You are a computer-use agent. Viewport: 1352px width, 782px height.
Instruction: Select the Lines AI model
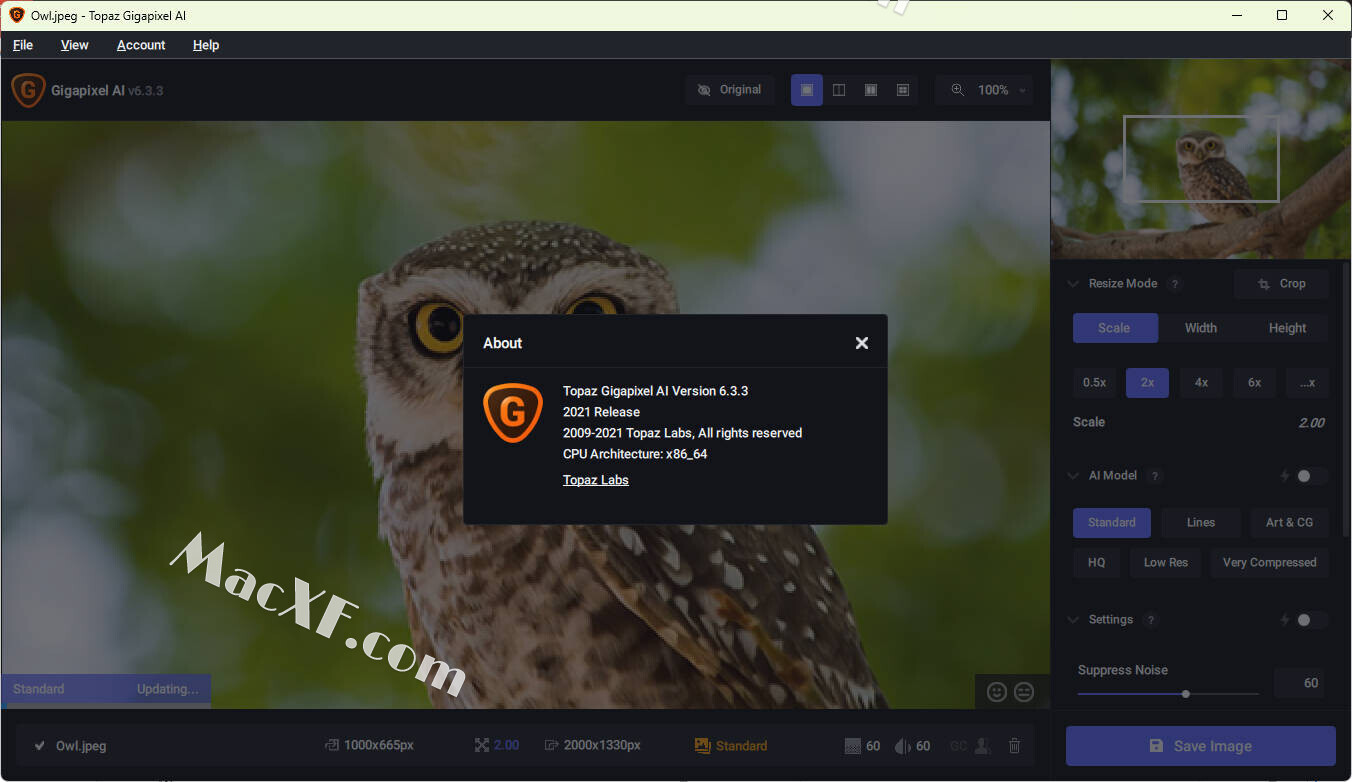point(1201,523)
